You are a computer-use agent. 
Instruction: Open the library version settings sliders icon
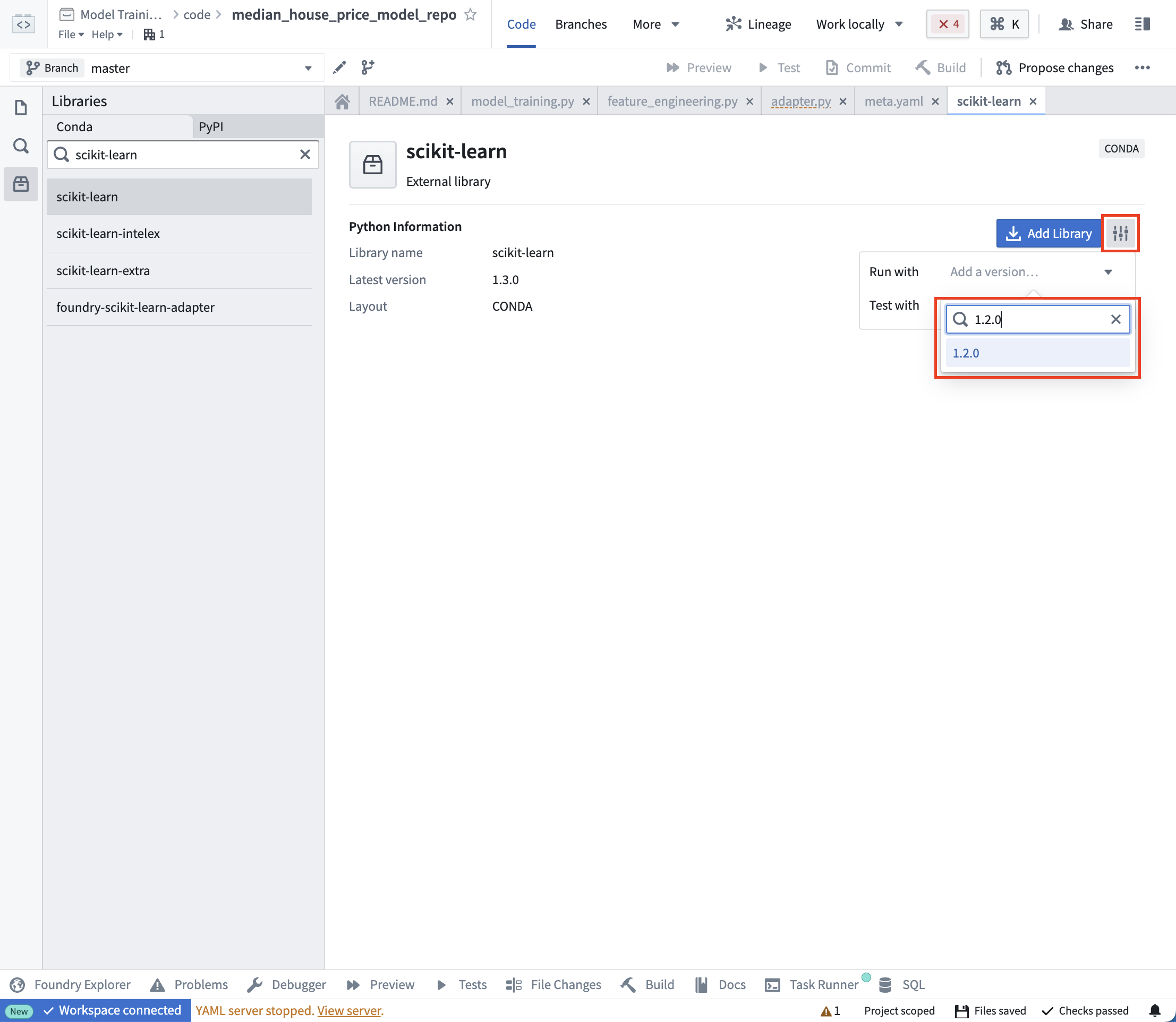coord(1120,233)
